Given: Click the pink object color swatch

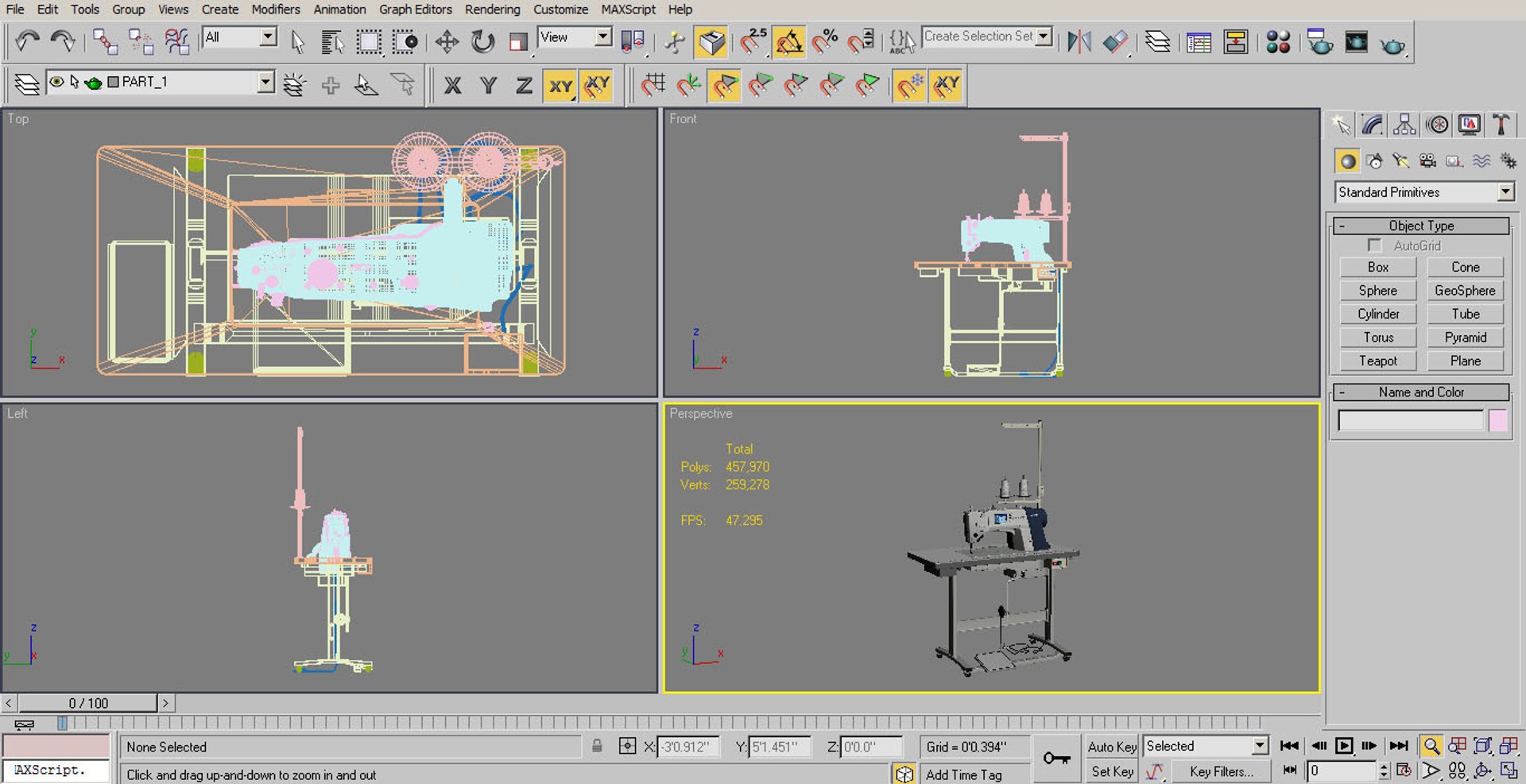Looking at the screenshot, I should [1497, 420].
